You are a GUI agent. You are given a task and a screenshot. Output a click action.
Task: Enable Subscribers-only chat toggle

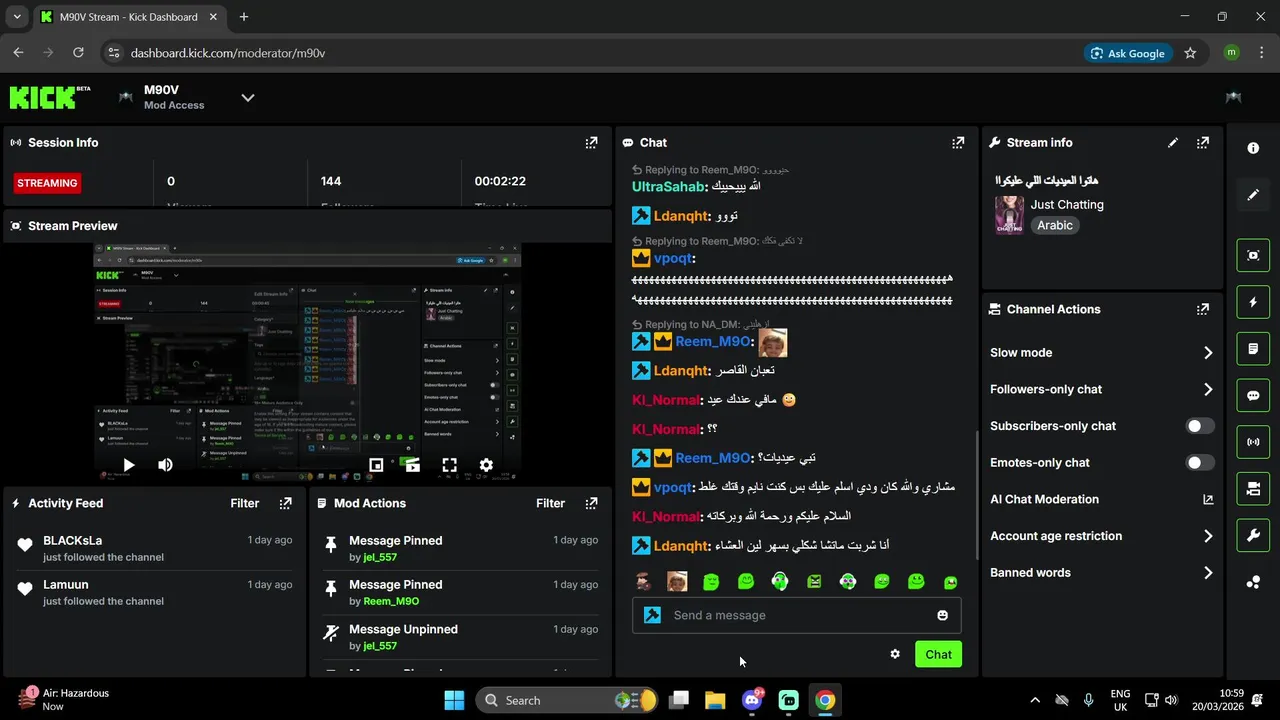click(x=1200, y=426)
